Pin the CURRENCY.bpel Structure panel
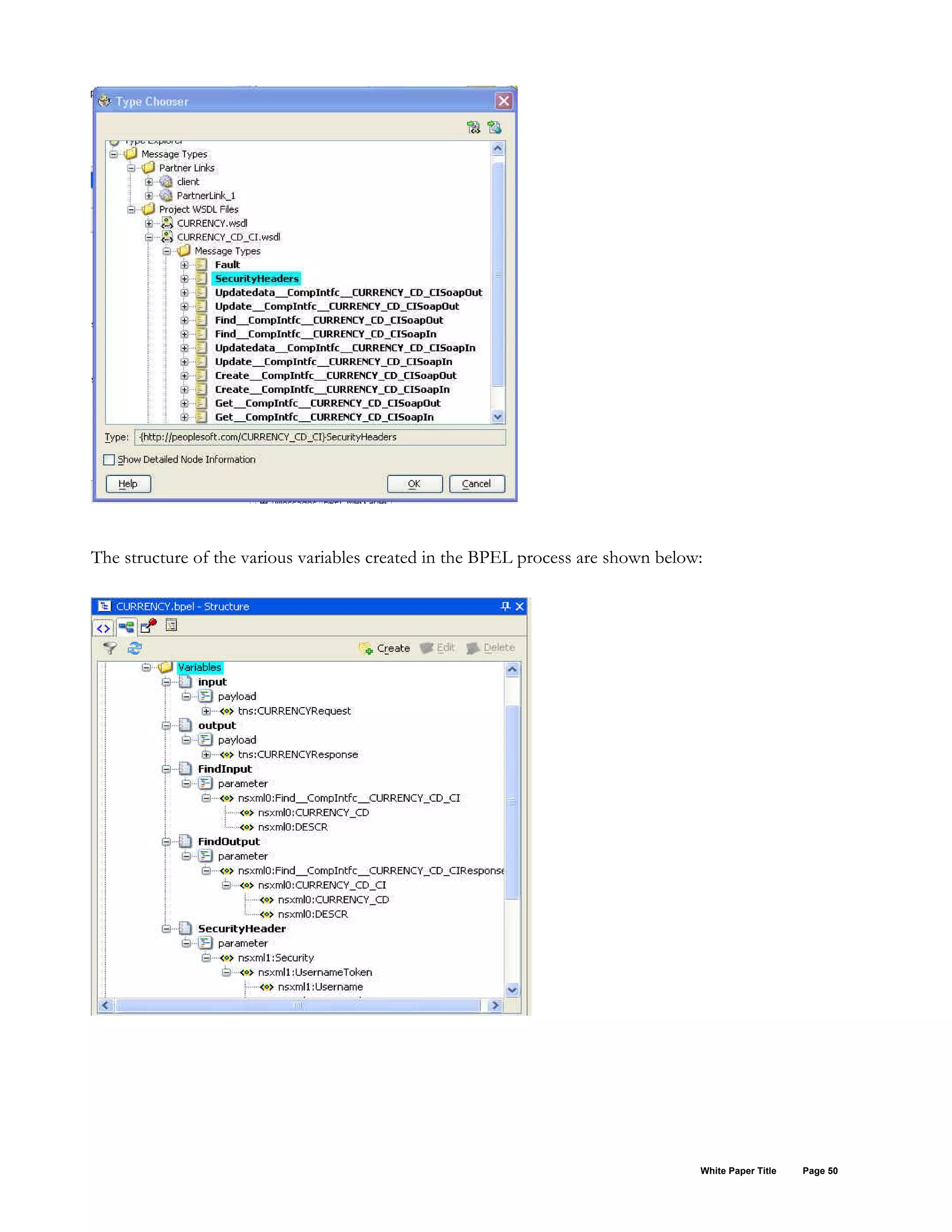The height and width of the screenshot is (1232, 952). coord(505,606)
